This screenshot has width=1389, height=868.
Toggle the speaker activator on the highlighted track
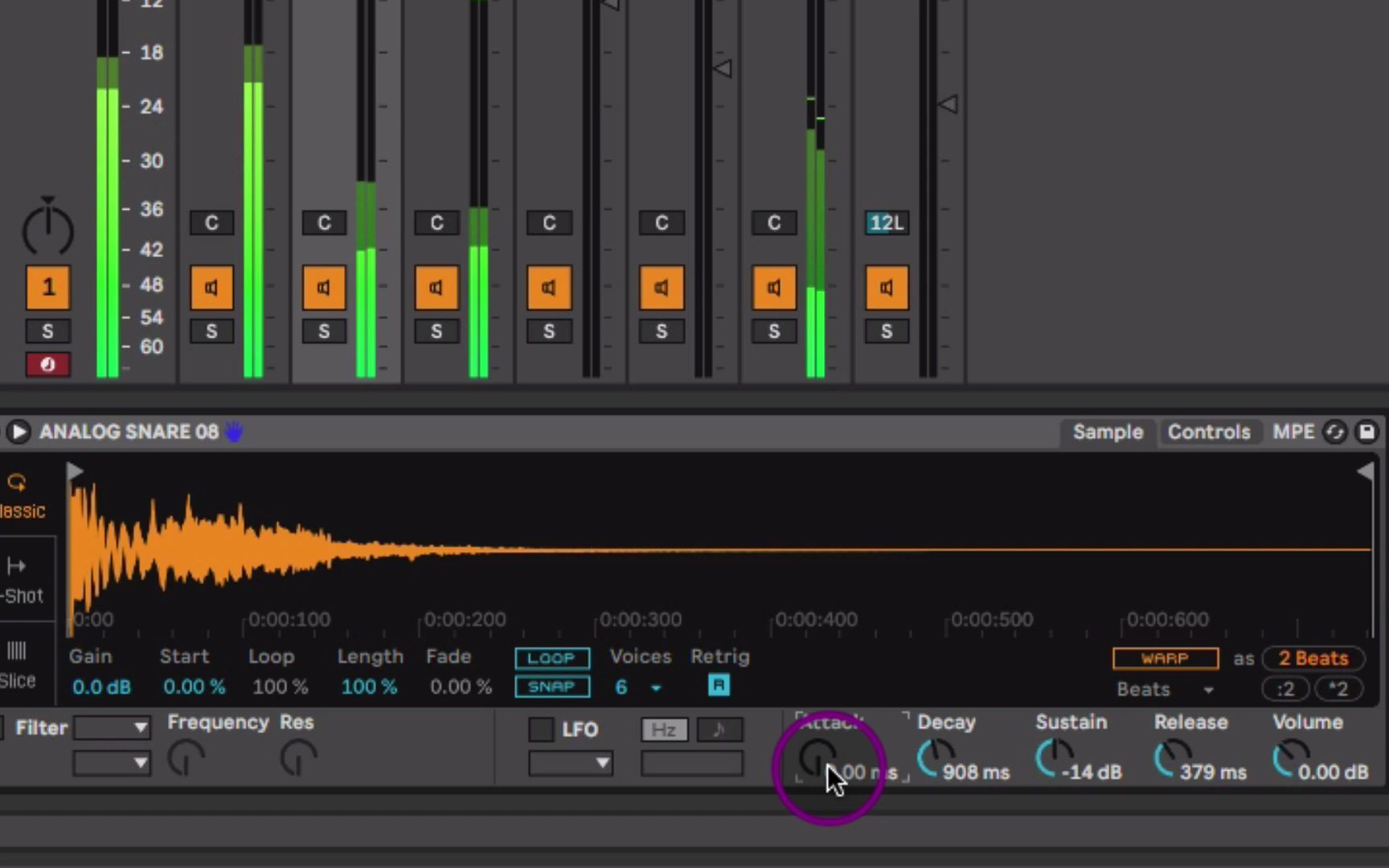point(324,288)
